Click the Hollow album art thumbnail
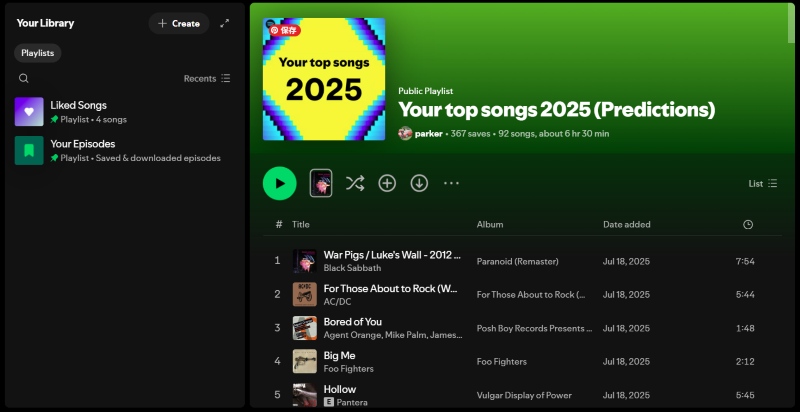Viewport: 800px width, 412px height. 305,395
